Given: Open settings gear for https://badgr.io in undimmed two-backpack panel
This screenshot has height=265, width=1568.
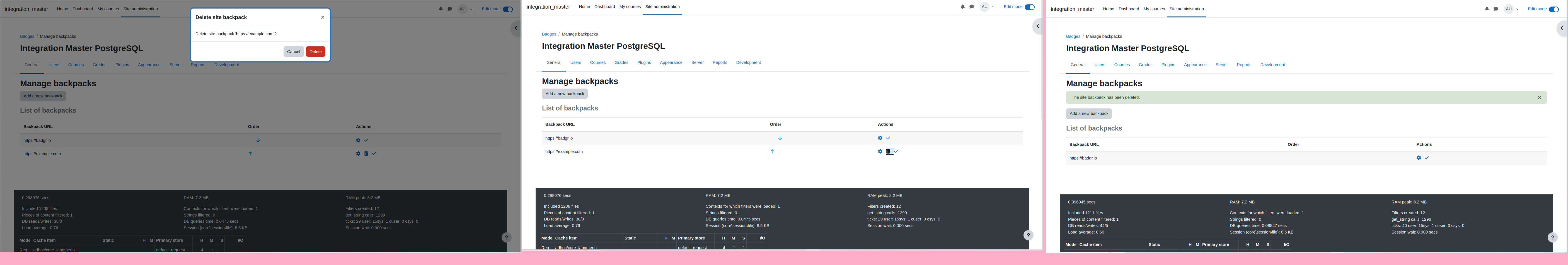Looking at the screenshot, I should [x=880, y=138].
